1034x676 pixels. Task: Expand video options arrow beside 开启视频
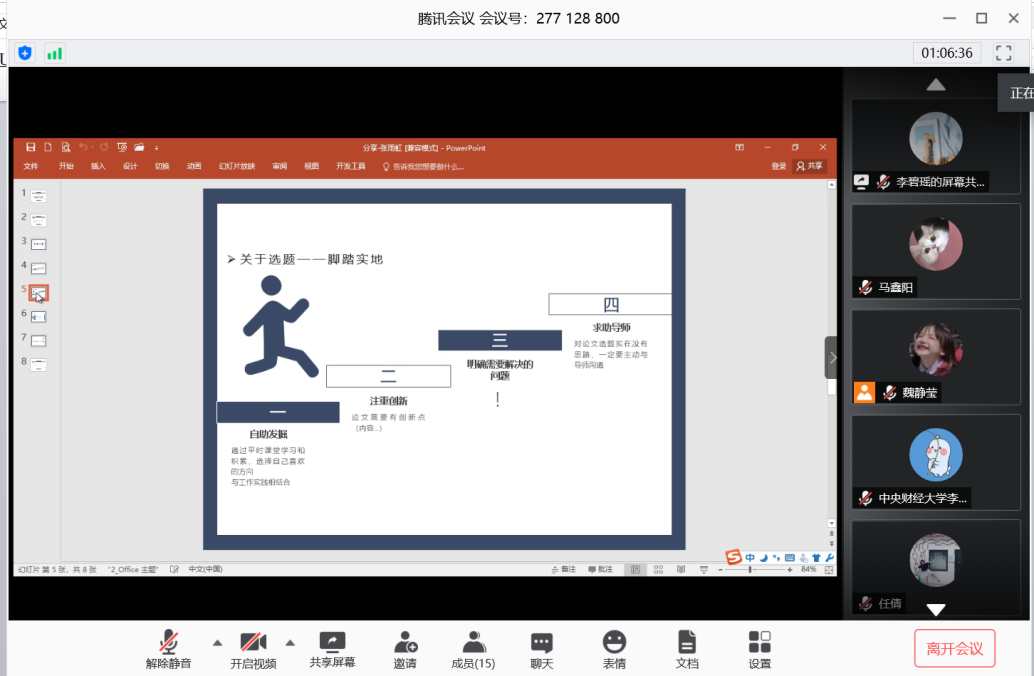coord(291,642)
